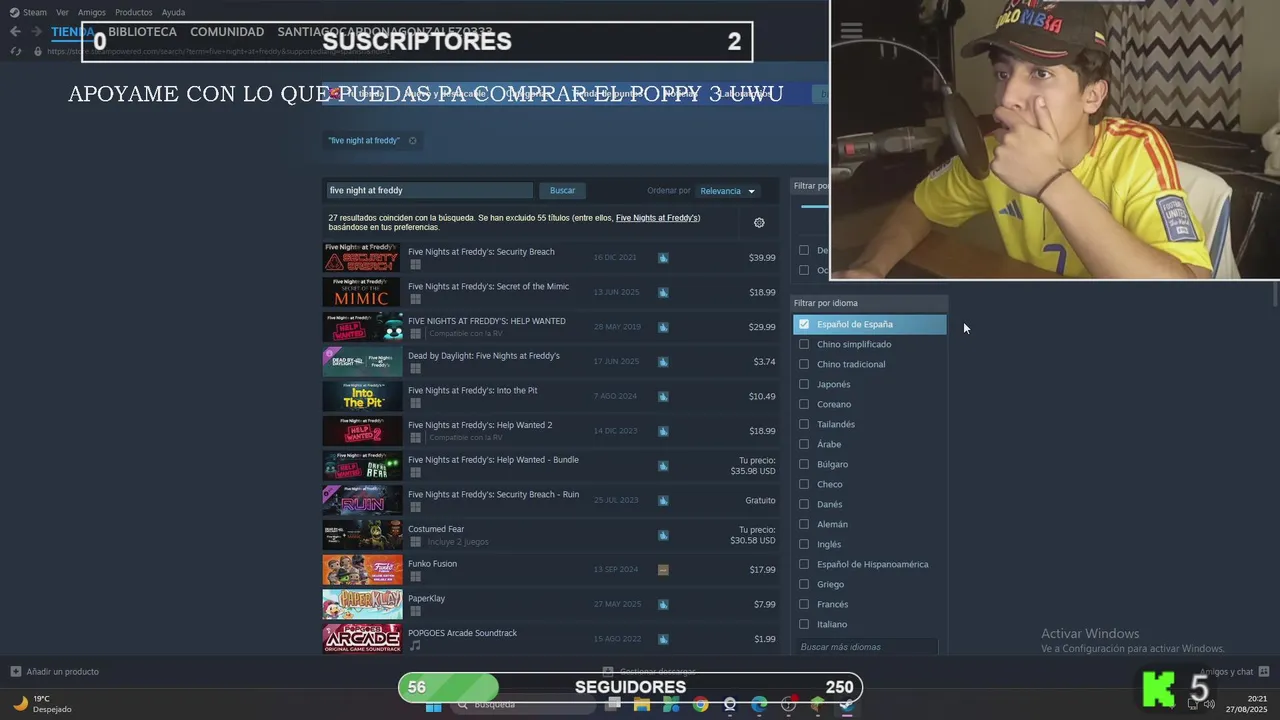Check Alemán language filter

click(804, 524)
